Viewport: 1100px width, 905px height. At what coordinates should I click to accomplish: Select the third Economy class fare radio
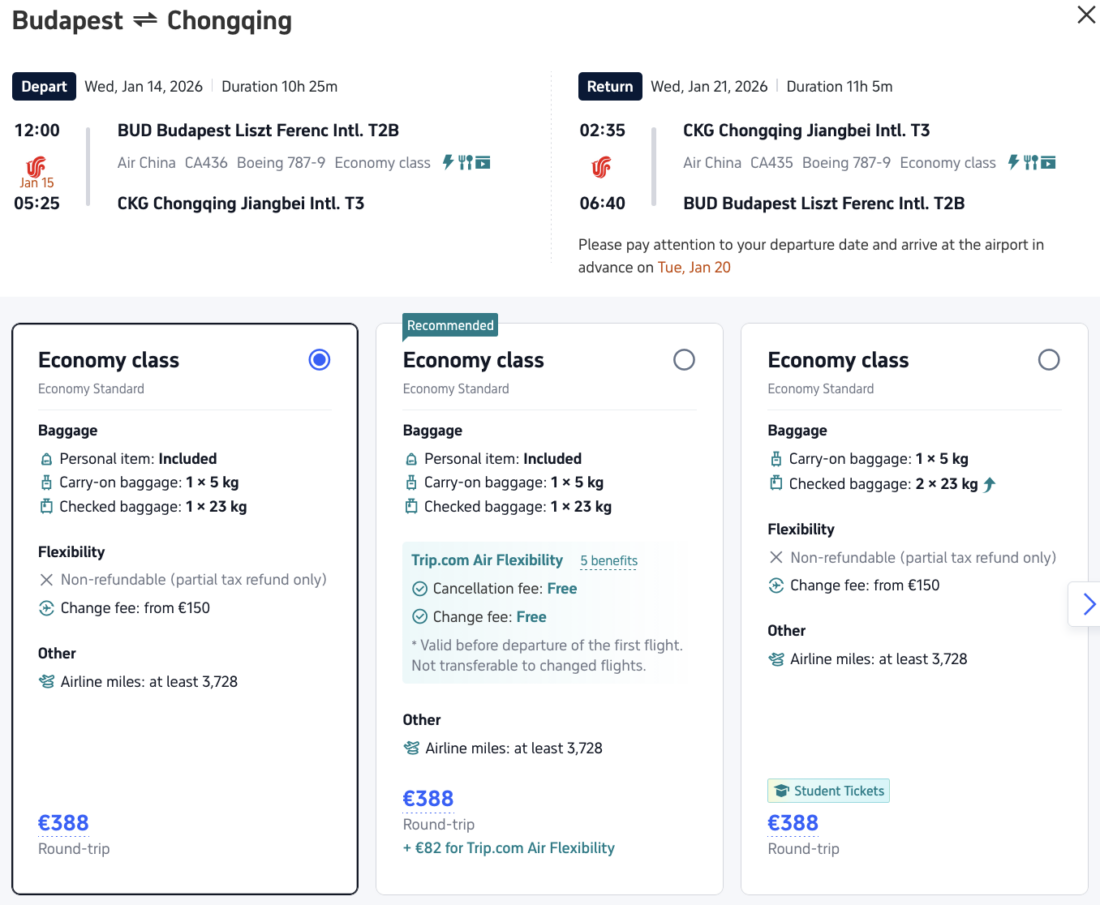coord(1048,360)
